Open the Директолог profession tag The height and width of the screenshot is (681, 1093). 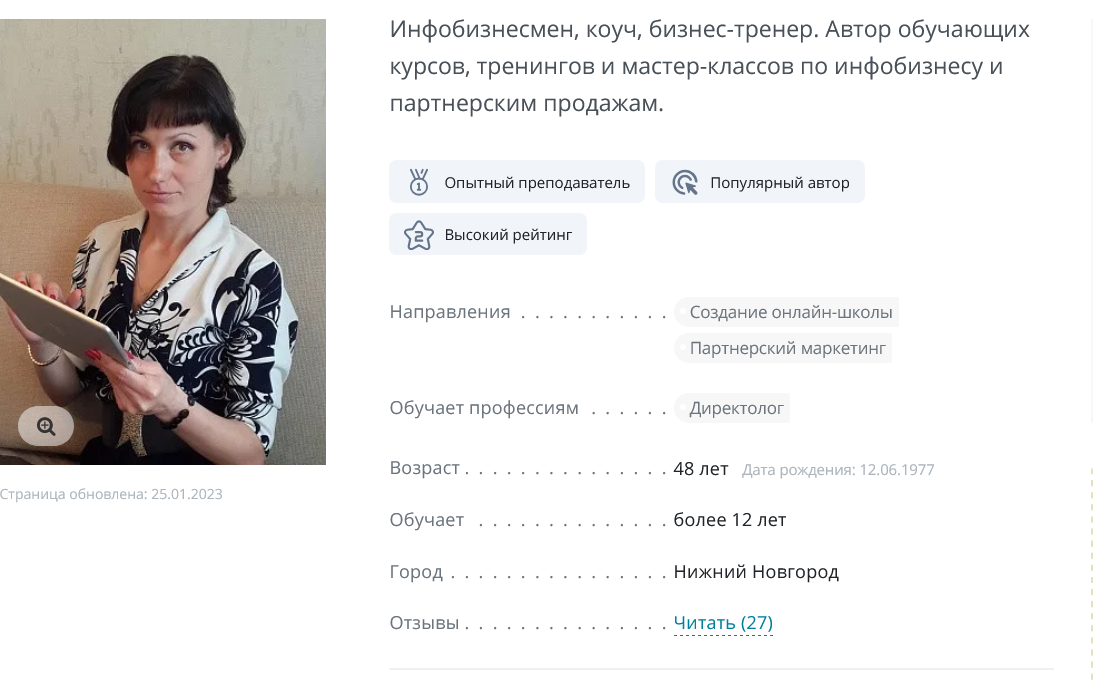pyautogui.click(x=732, y=408)
